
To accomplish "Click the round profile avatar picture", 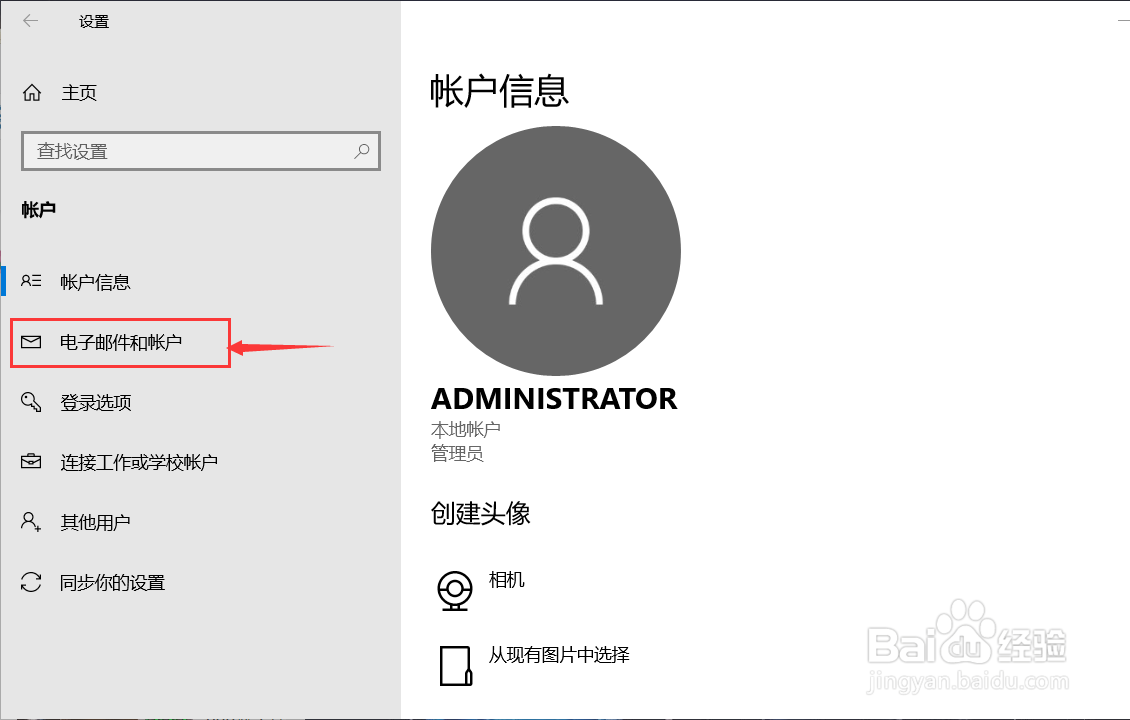I will [x=556, y=250].
